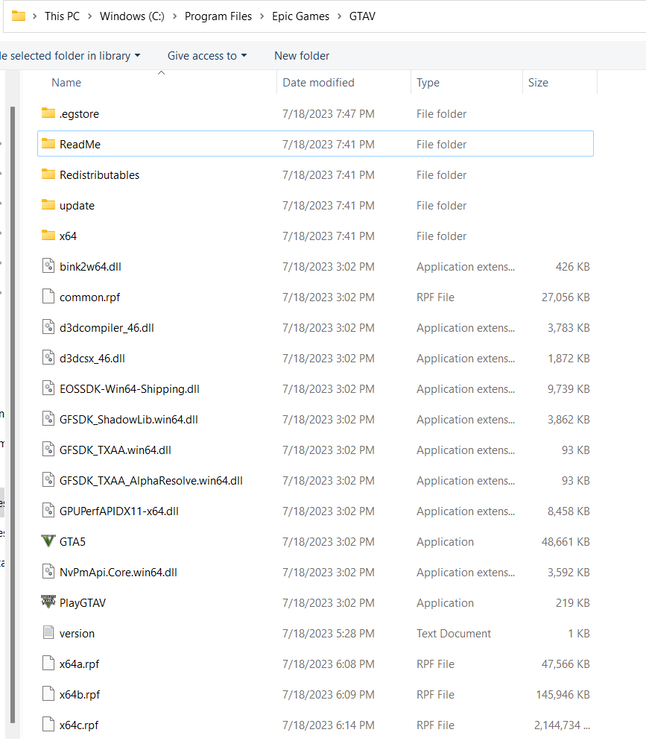Click the 27,056 KB size of common.rpf
646x750 pixels.
566,297
